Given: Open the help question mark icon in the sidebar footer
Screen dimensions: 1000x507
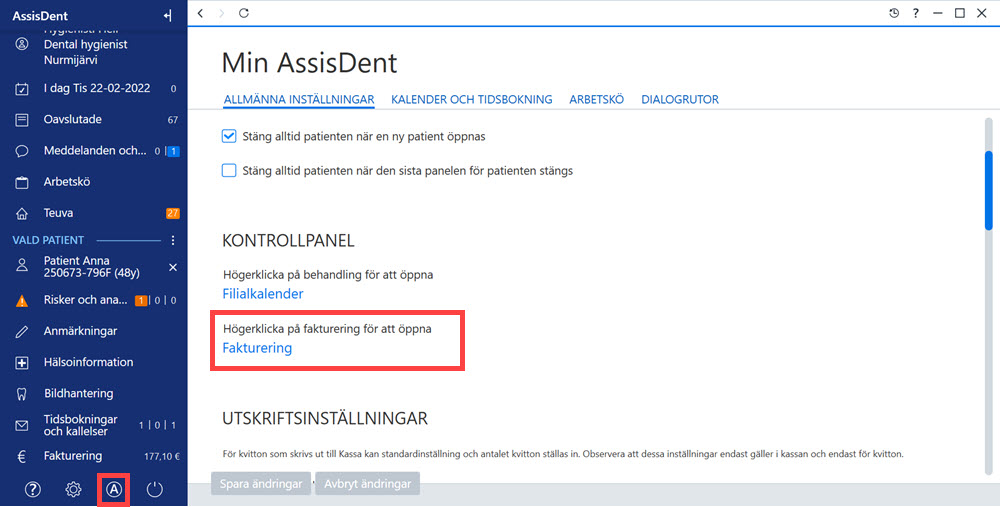Looking at the screenshot, I should click(33, 489).
